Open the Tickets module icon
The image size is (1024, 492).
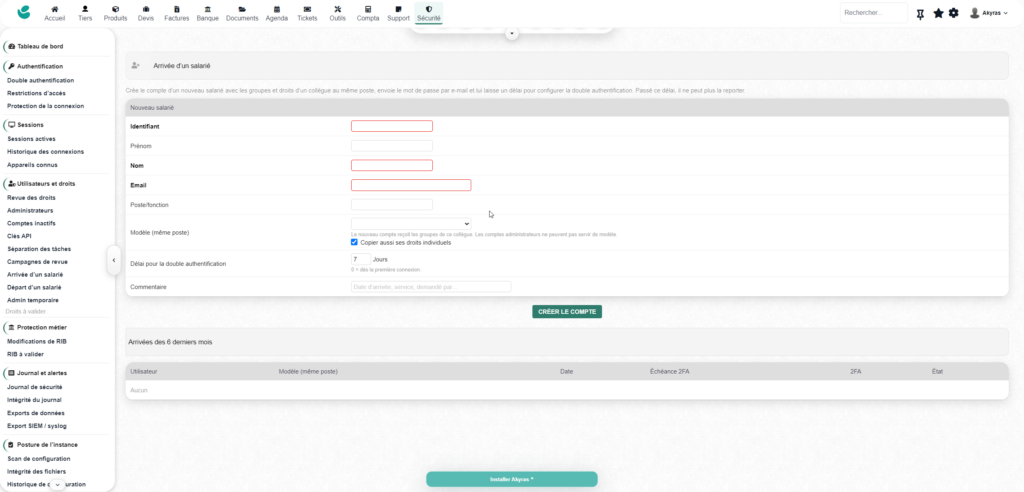(x=307, y=10)
